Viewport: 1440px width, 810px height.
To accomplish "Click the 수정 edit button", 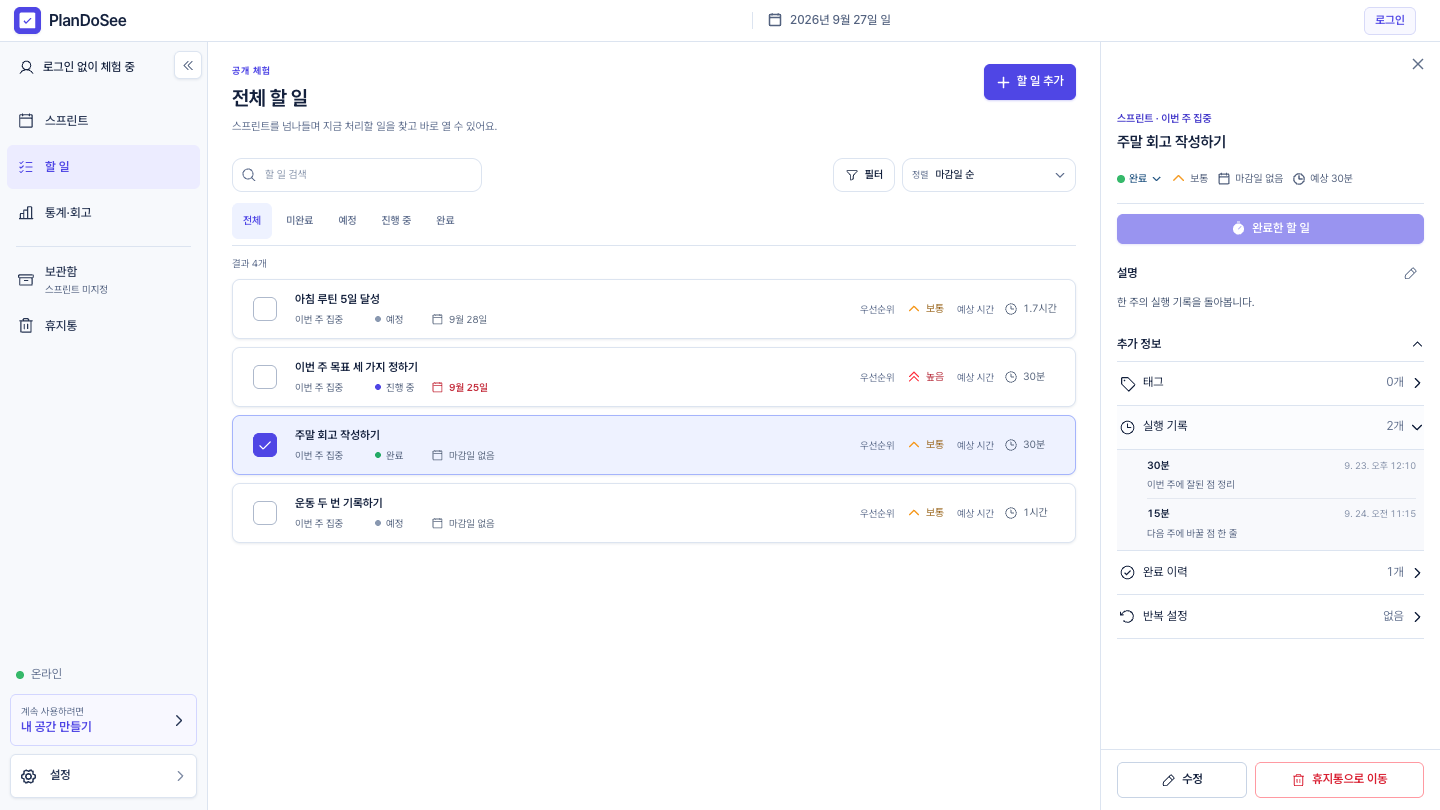I will [1182, 780].
